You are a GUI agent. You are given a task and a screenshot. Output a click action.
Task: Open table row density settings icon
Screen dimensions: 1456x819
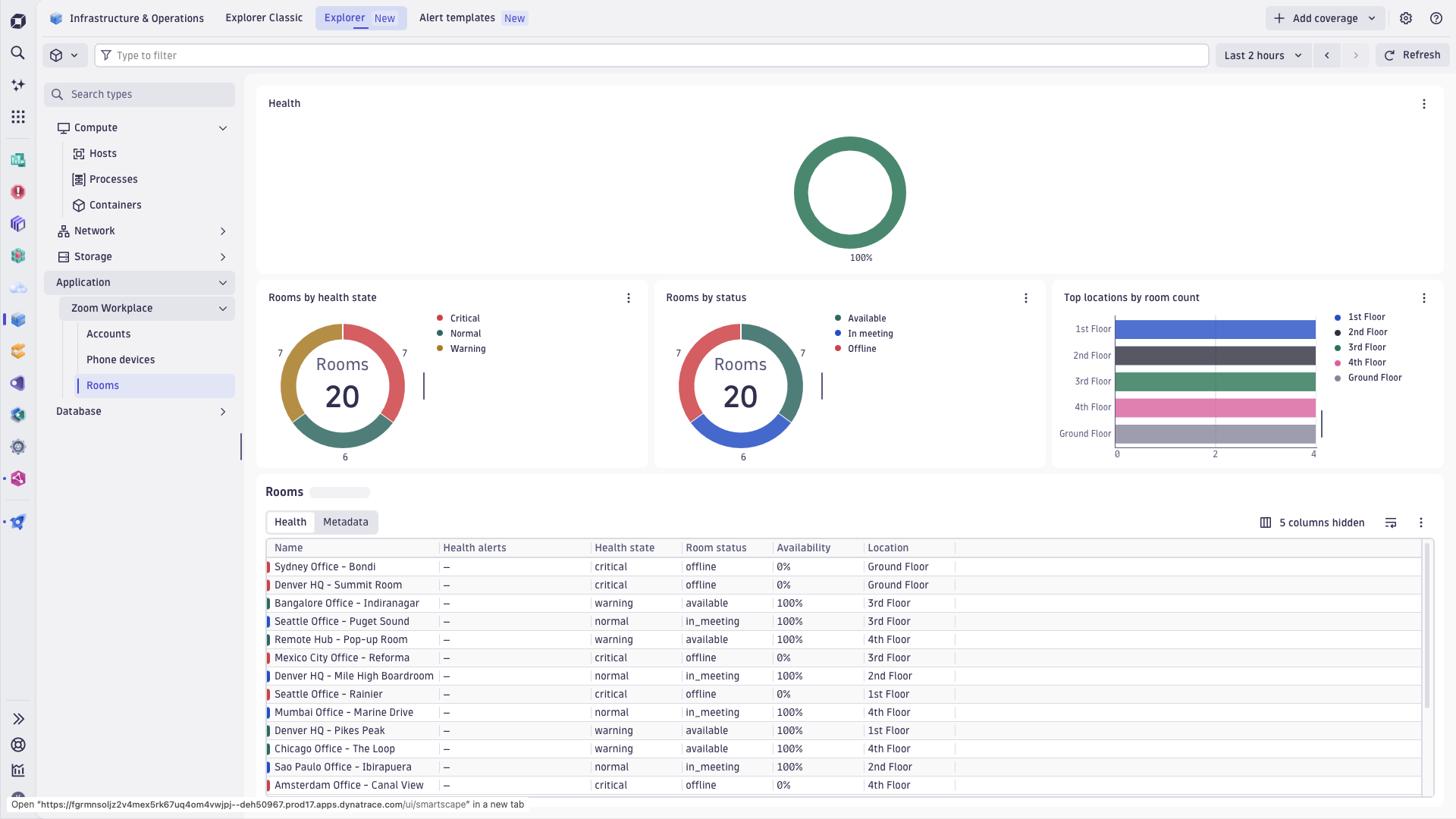tap(1391, 522)
